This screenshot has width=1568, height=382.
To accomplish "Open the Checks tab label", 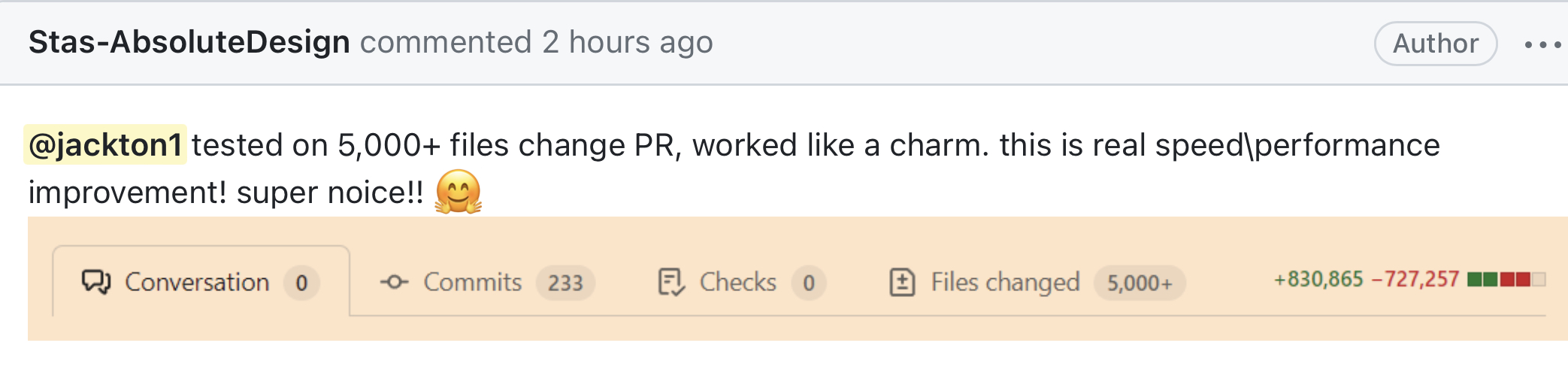I will click(737, 282).
